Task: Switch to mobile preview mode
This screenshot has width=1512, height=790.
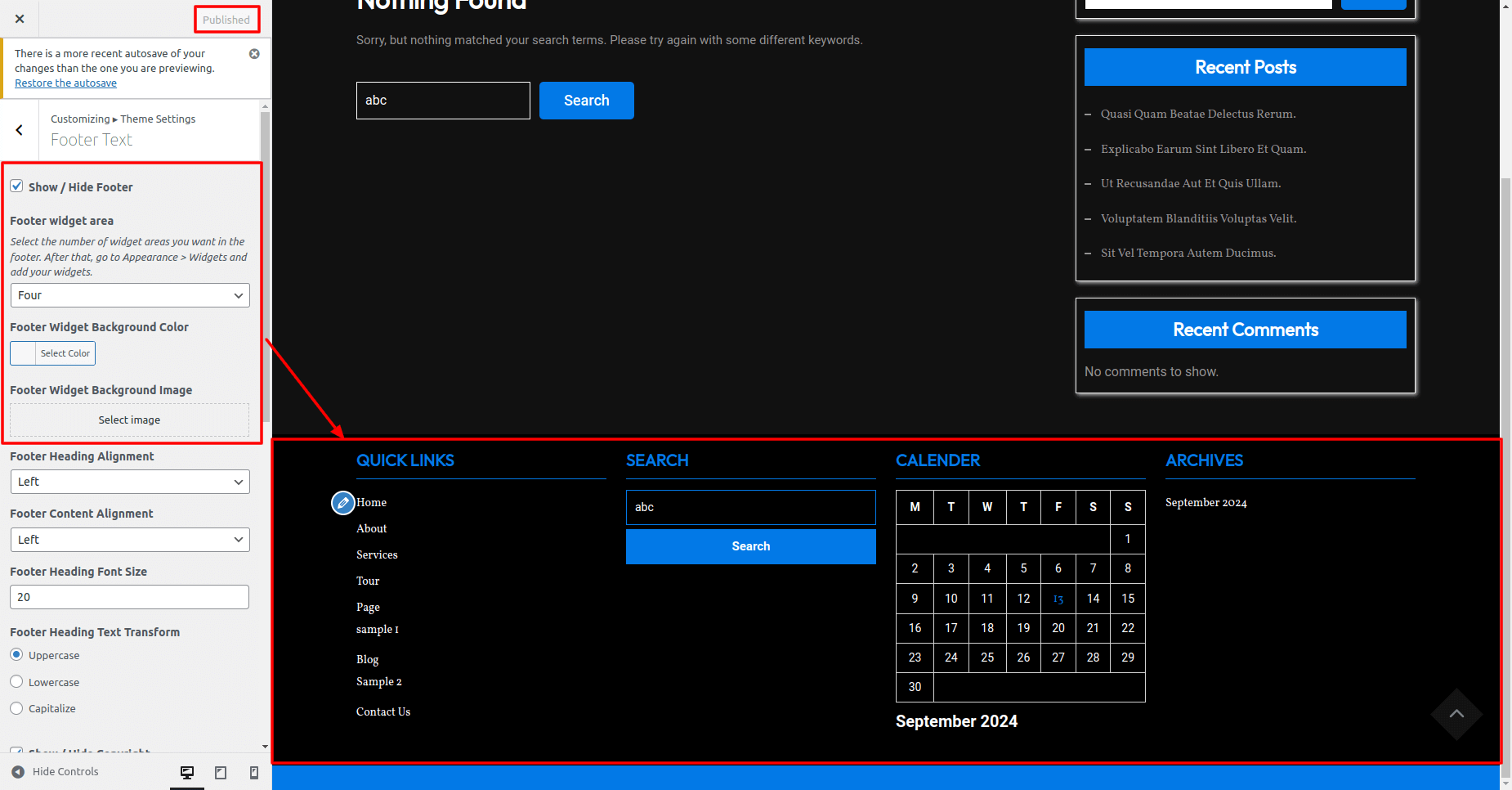Action: (254, 772)
